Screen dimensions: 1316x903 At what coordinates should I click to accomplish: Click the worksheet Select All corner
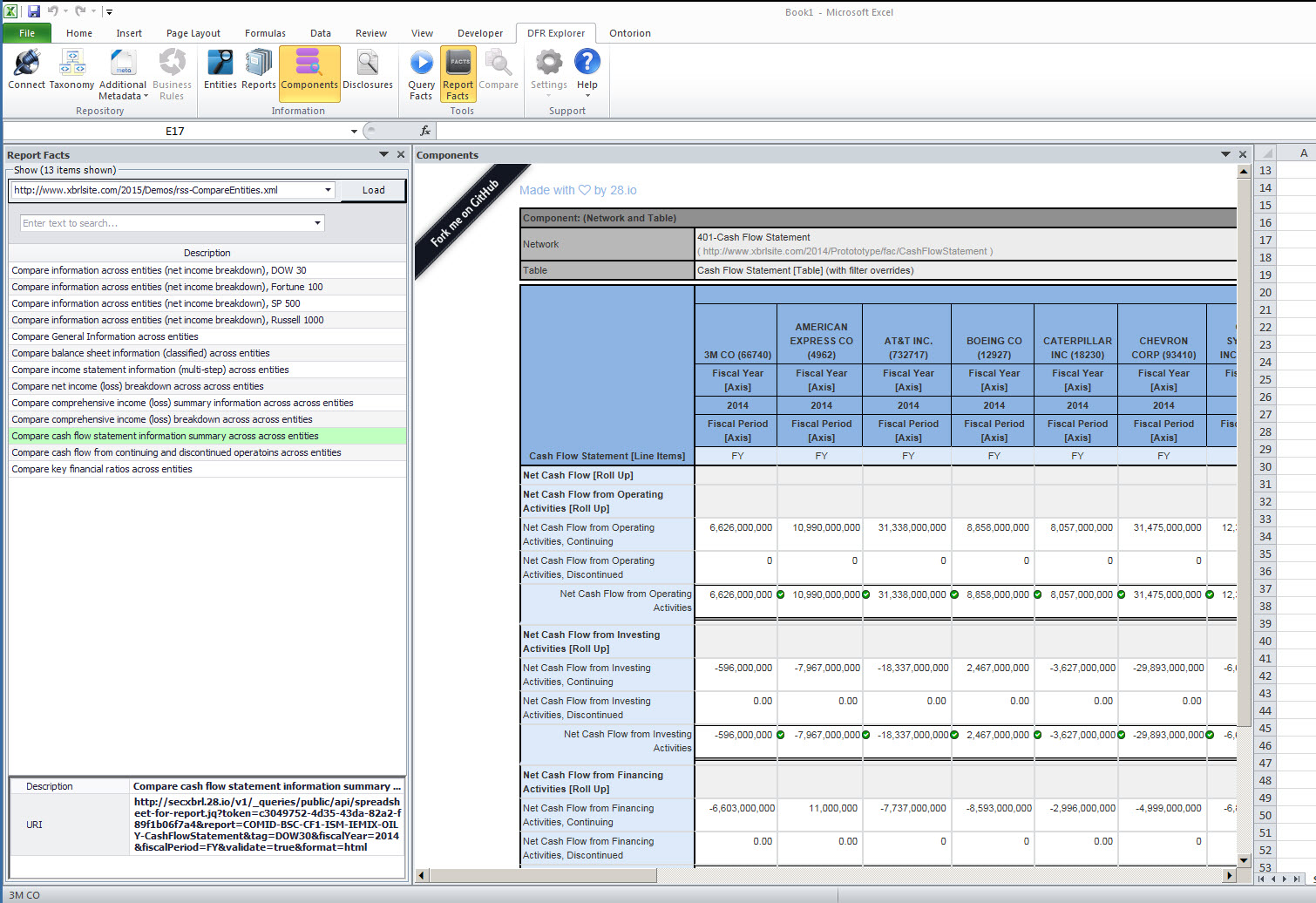1265,153
